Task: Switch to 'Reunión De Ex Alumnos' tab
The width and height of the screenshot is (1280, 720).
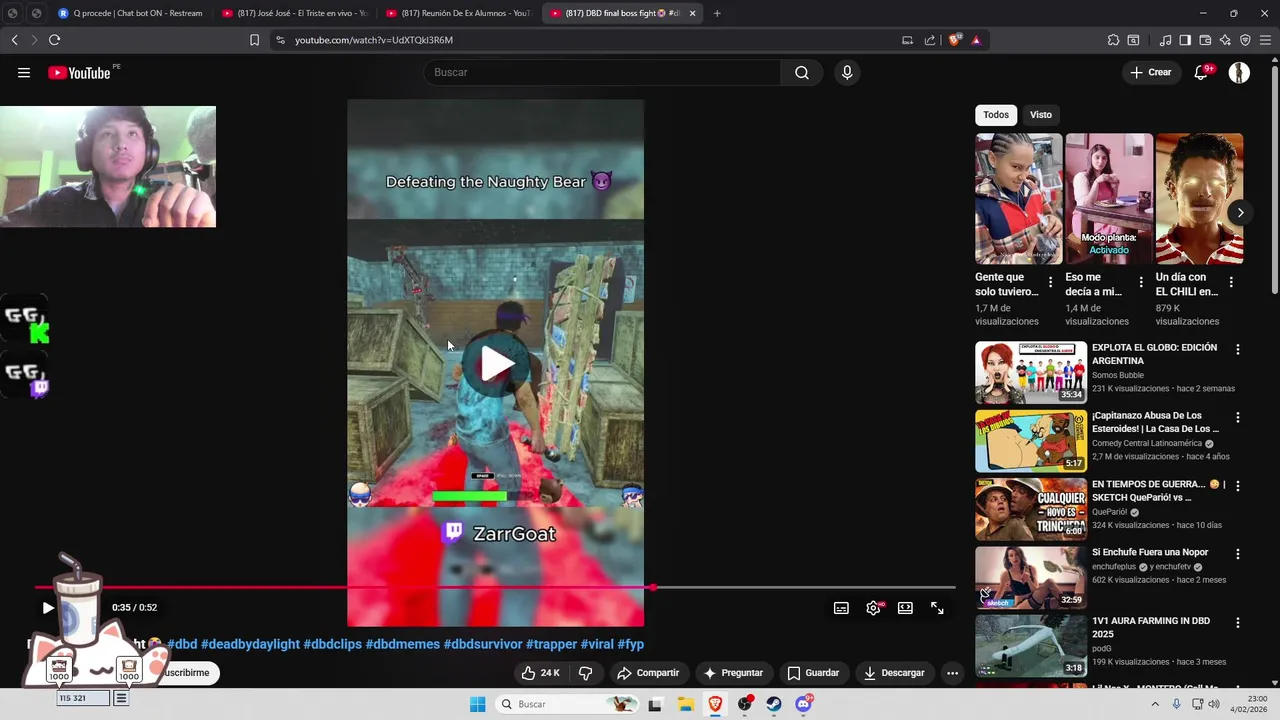Action: pyautogui.click(x=458, y=13)
